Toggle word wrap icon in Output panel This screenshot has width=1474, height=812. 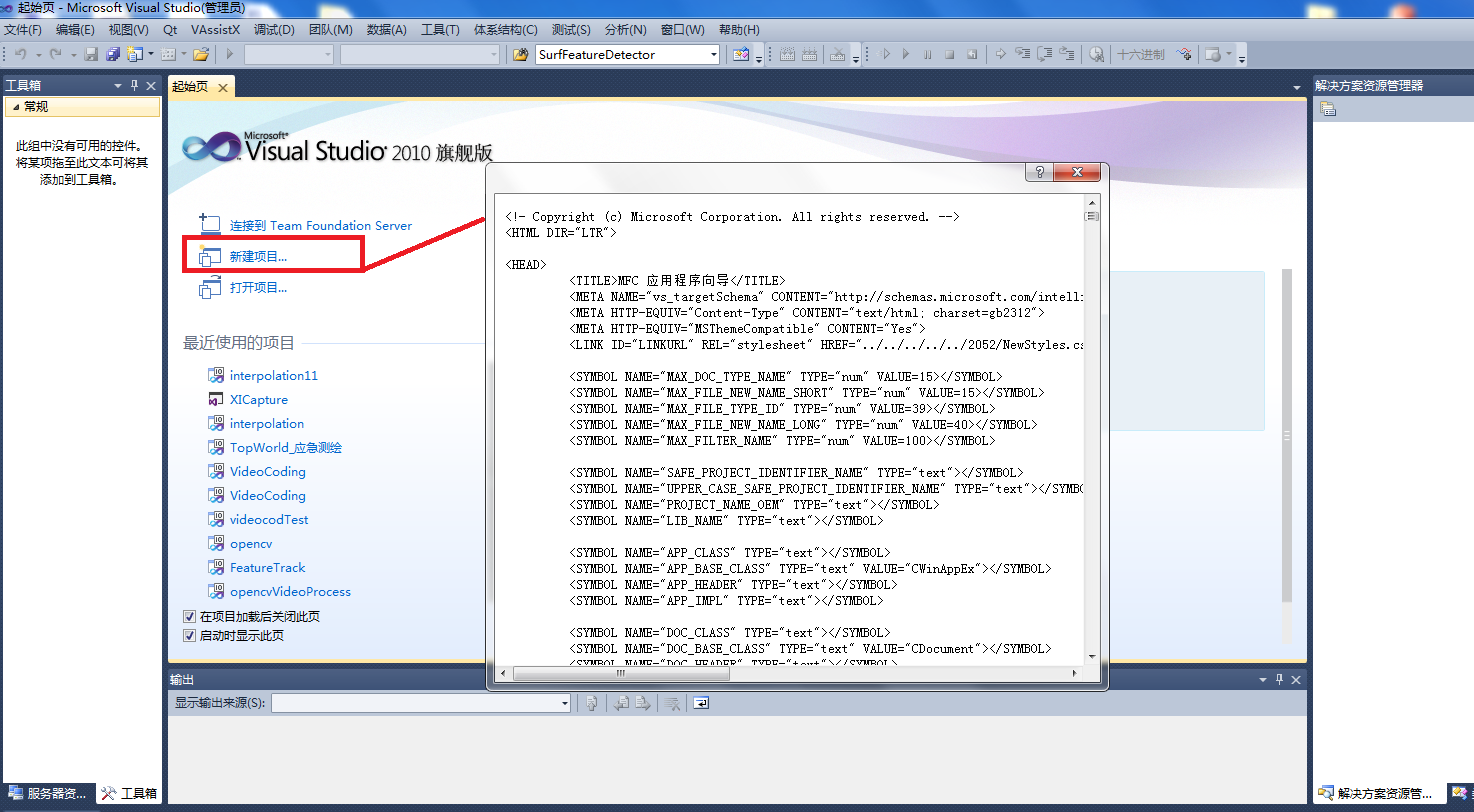coord(701,703)
